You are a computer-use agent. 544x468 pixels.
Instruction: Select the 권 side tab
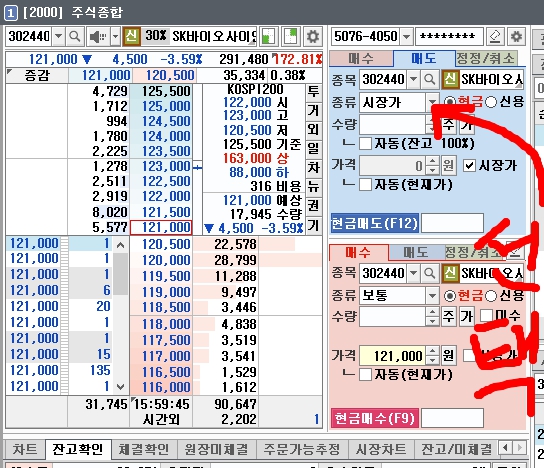click(313, 205)
